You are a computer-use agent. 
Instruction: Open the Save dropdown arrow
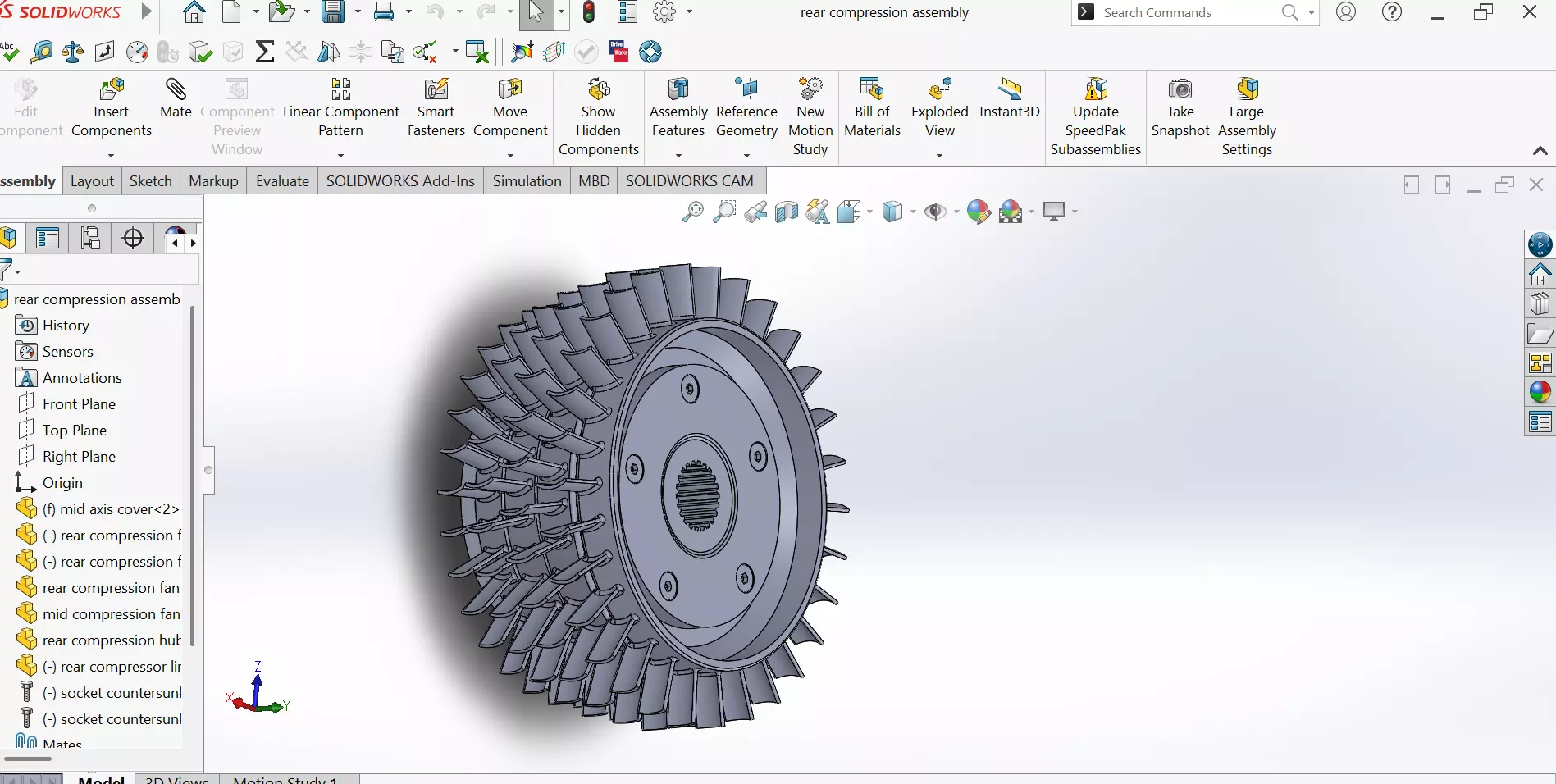[x=358, y=12]
